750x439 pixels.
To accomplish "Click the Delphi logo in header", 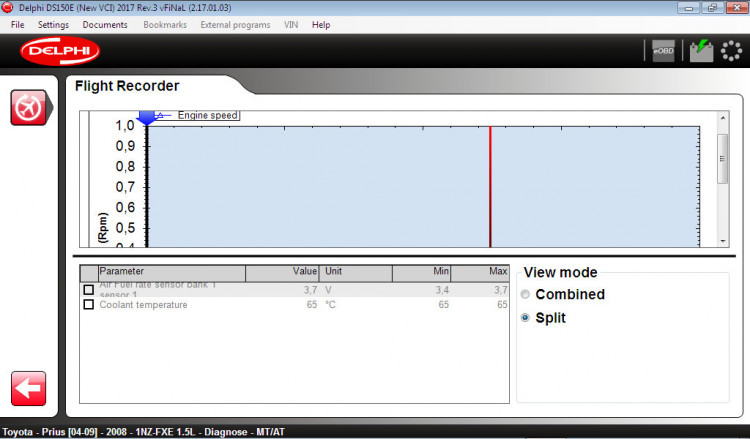I will (x=60, y=51).
